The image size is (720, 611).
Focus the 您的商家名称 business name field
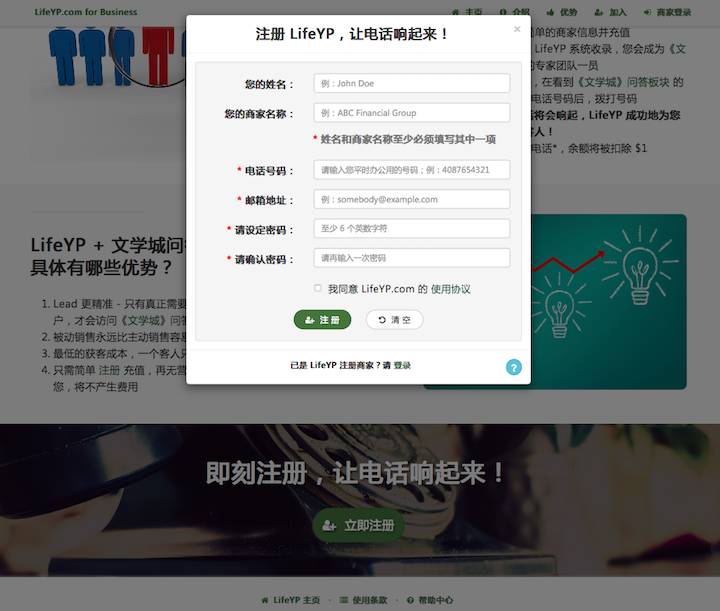(x=411, y=112)
